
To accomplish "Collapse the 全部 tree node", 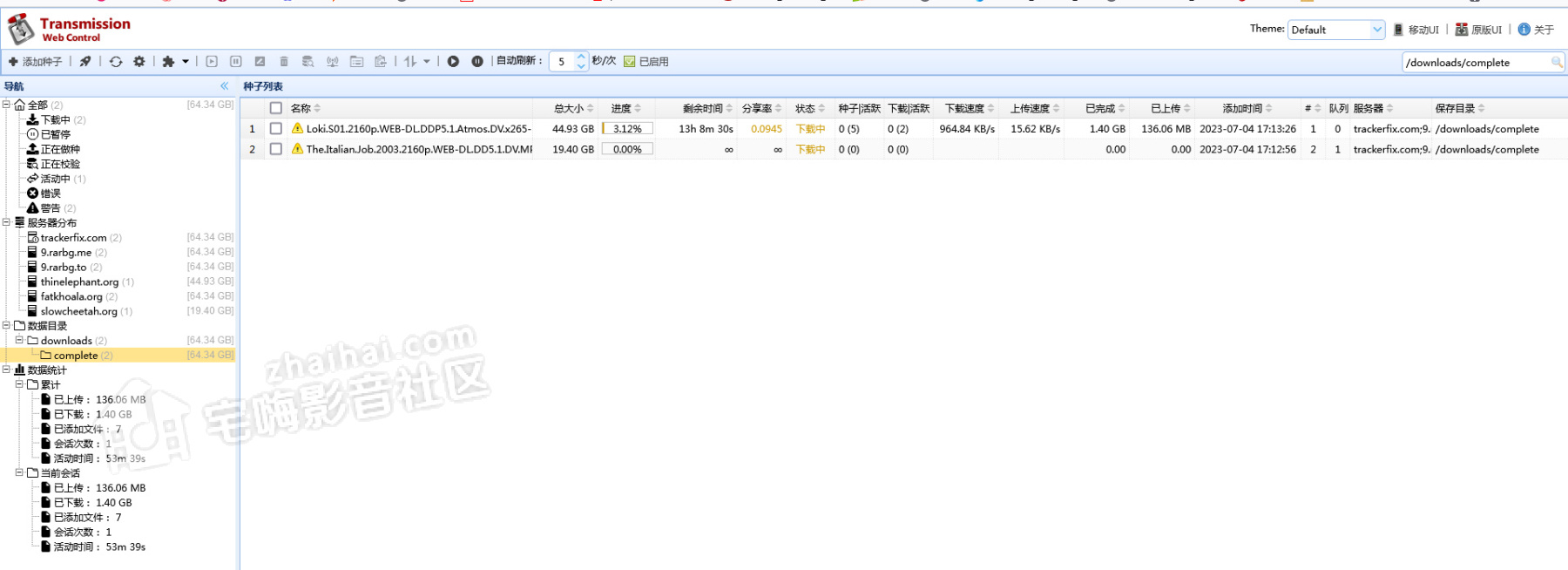I will 6,105.
